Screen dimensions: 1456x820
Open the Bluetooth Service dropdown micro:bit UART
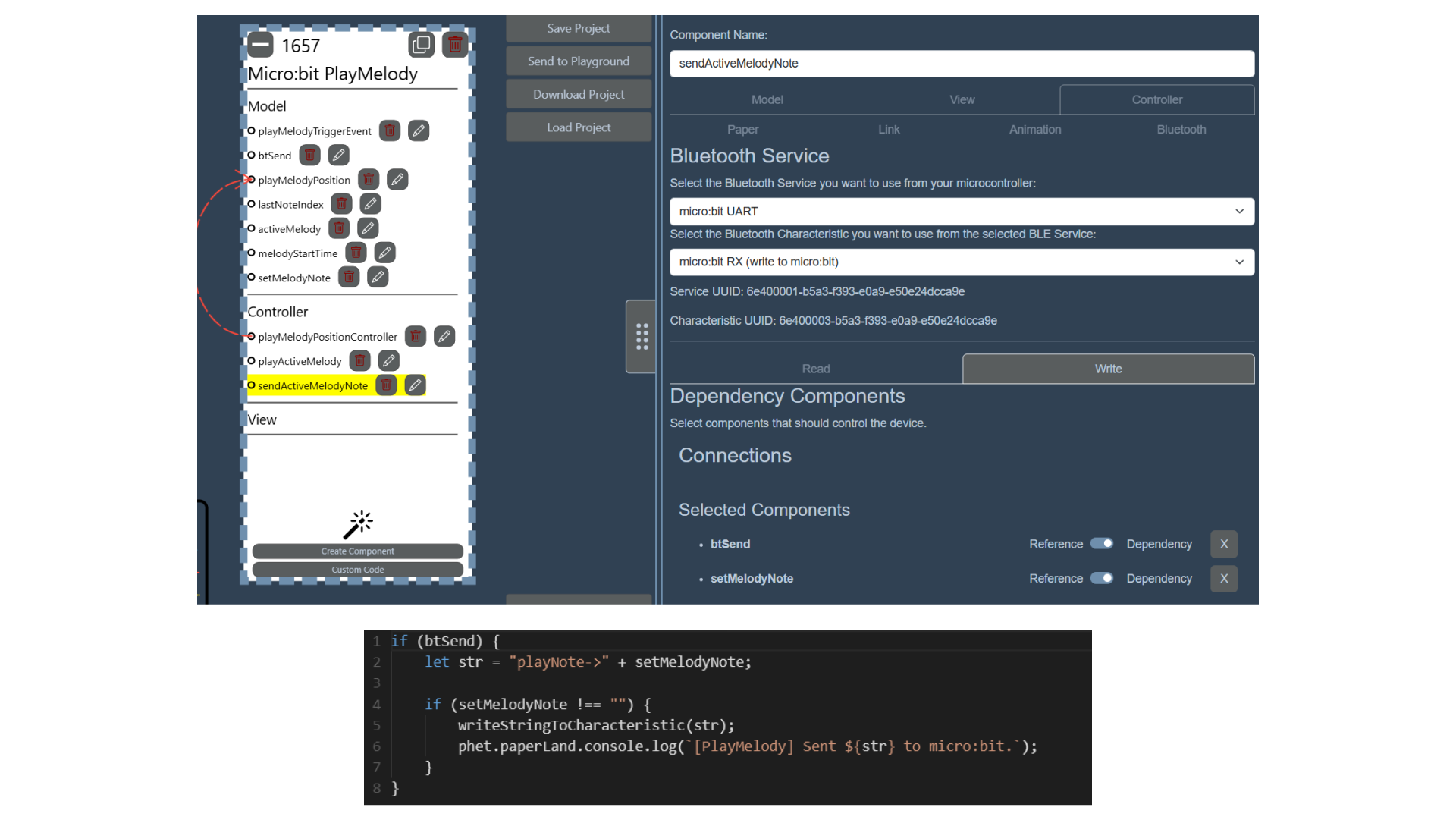click(x=962, y=211)
